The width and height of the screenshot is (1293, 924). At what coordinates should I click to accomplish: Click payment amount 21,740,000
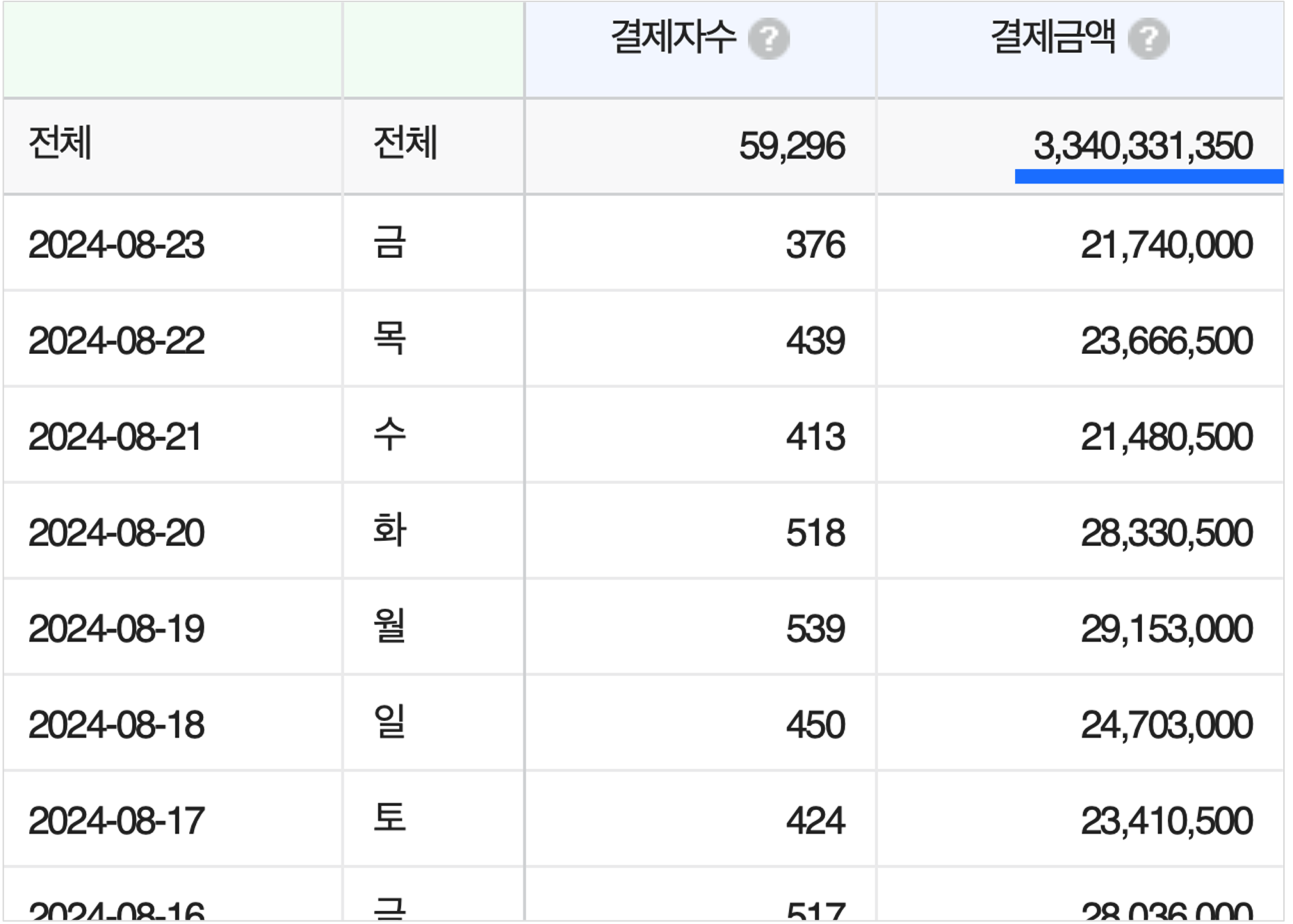[x=1166, y=245]
